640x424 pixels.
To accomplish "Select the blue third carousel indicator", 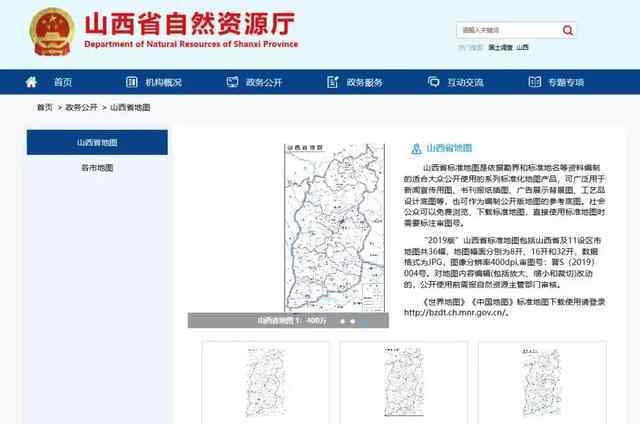I will tap(364, 322).
